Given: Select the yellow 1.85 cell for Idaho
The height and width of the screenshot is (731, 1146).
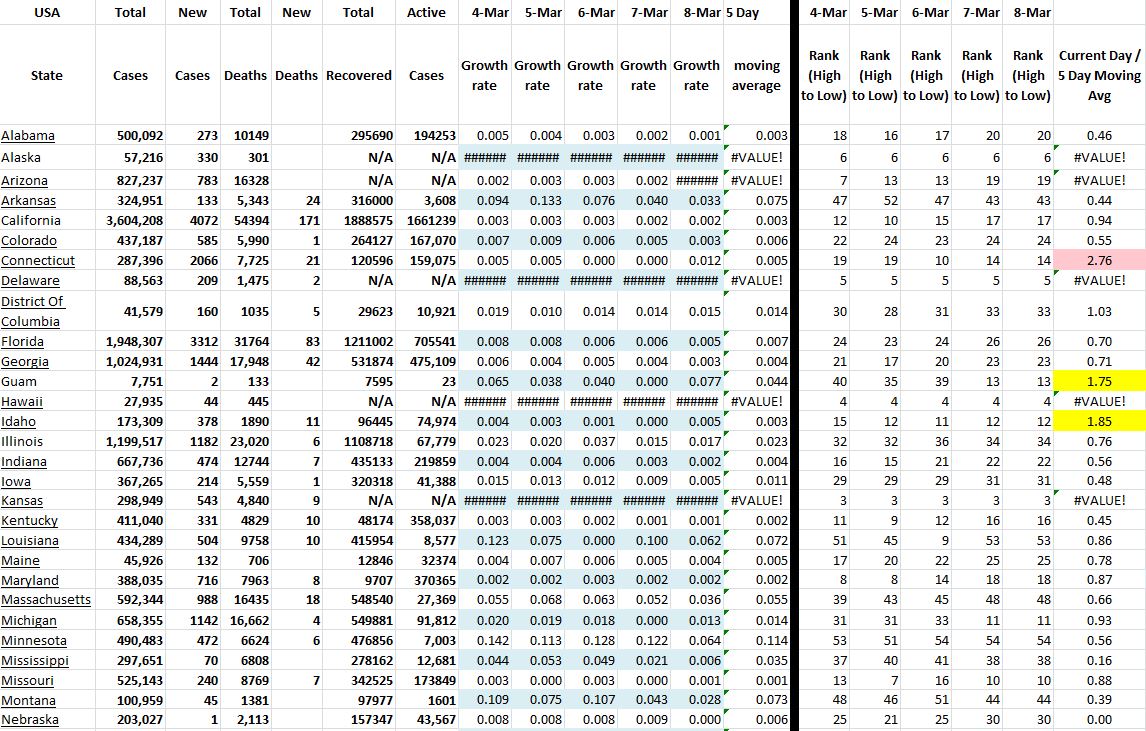Looking at the screenshot, I should [x=1099, y=422].
